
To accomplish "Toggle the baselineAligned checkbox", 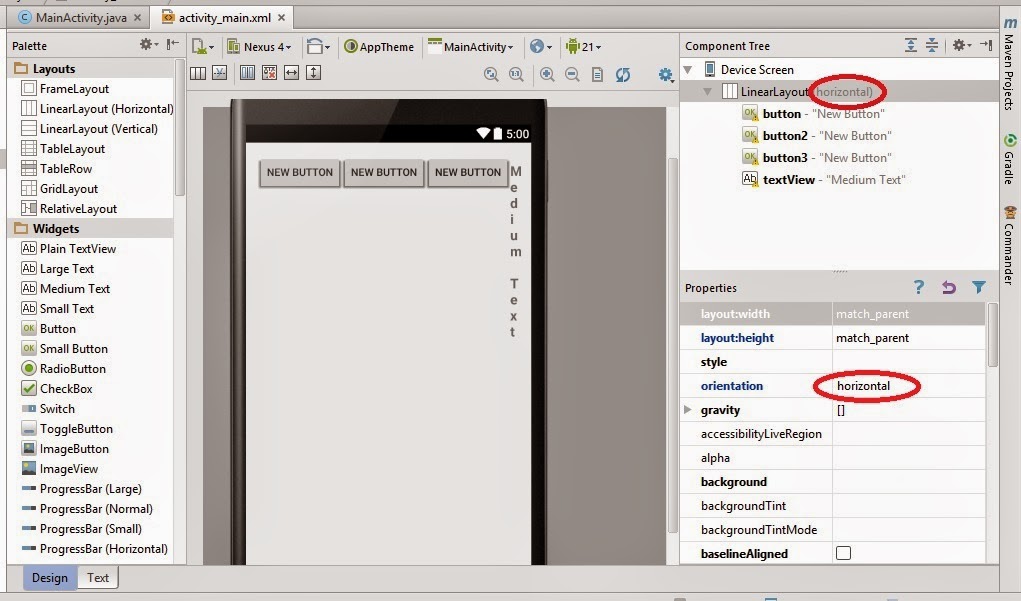I will (843, 554).
